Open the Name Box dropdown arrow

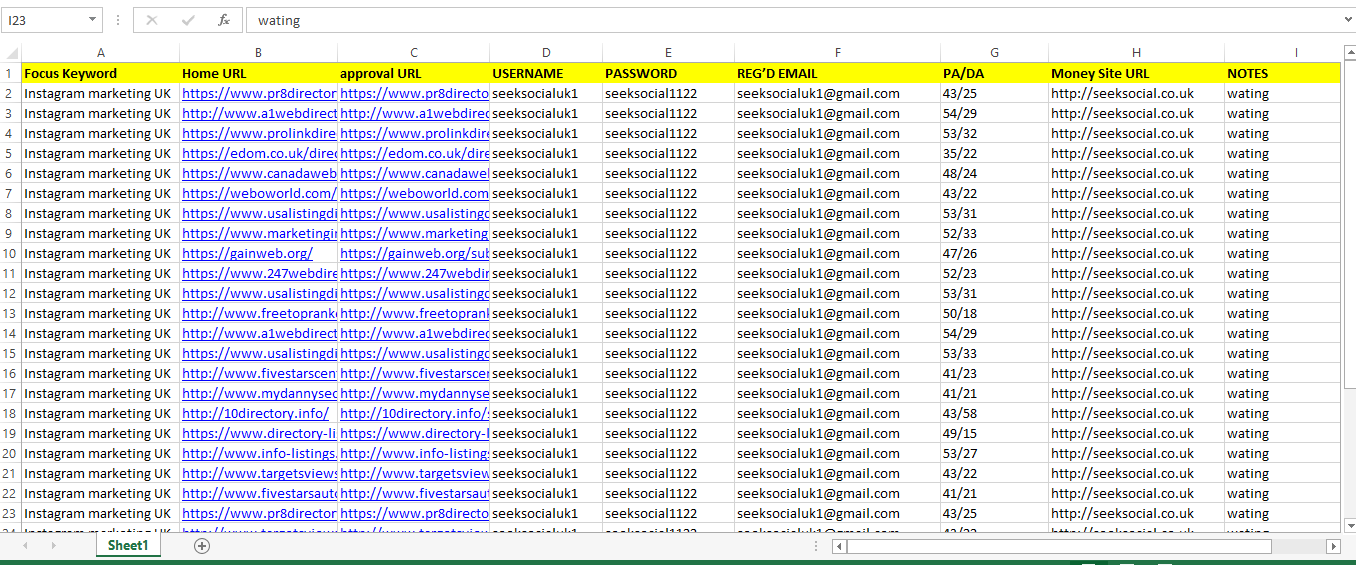tap(93, 20)
